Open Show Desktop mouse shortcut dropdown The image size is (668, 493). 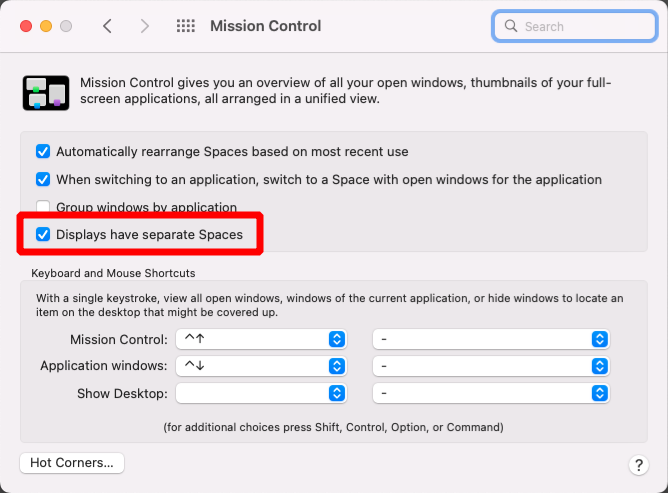tap(491, 393)
